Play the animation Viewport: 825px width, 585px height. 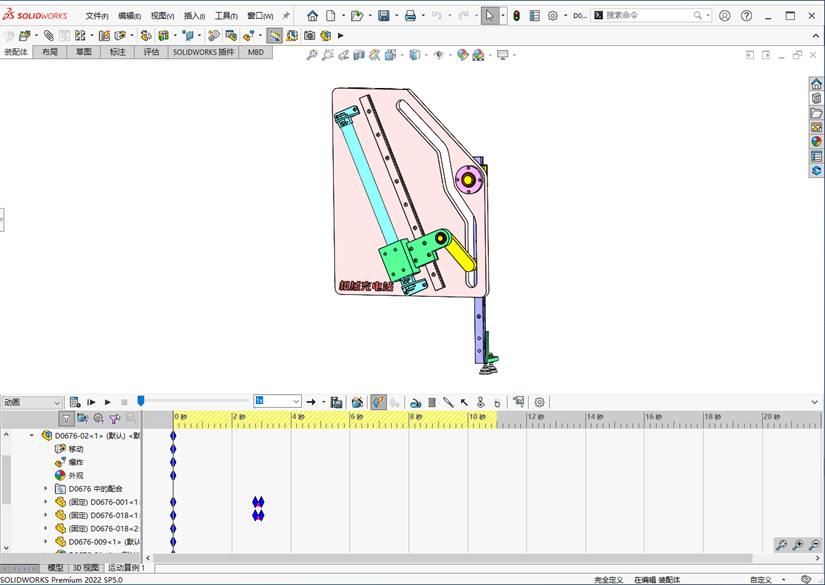pos(107,402)
